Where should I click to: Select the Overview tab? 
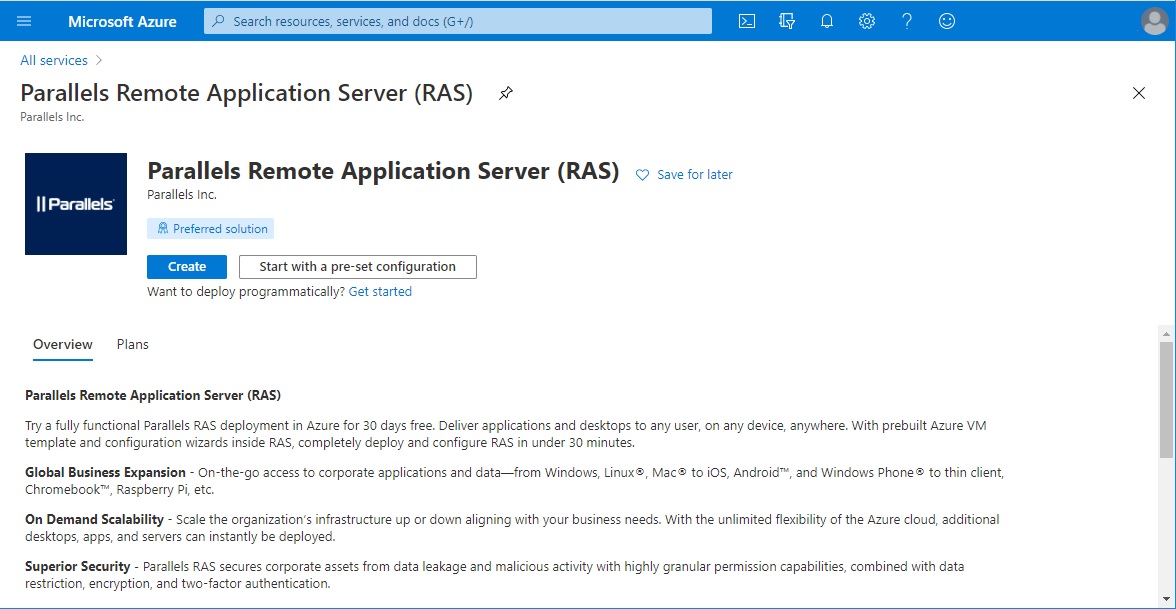(x=62, y=343)
